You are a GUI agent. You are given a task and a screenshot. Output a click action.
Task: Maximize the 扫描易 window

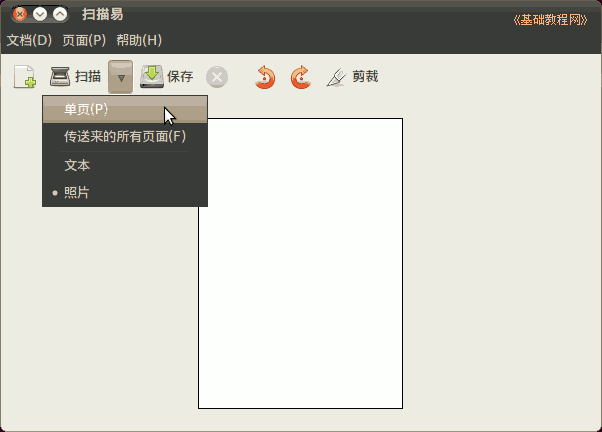click(x=60, y=15)
